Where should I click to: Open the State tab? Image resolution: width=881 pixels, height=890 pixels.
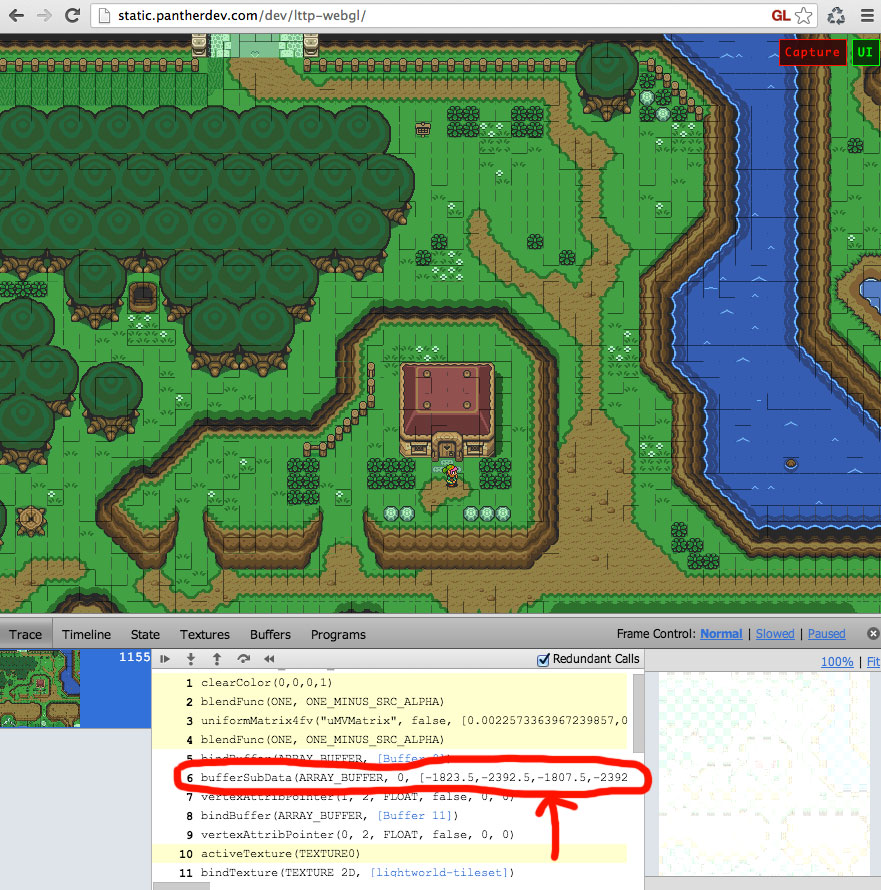coord(145,634)
